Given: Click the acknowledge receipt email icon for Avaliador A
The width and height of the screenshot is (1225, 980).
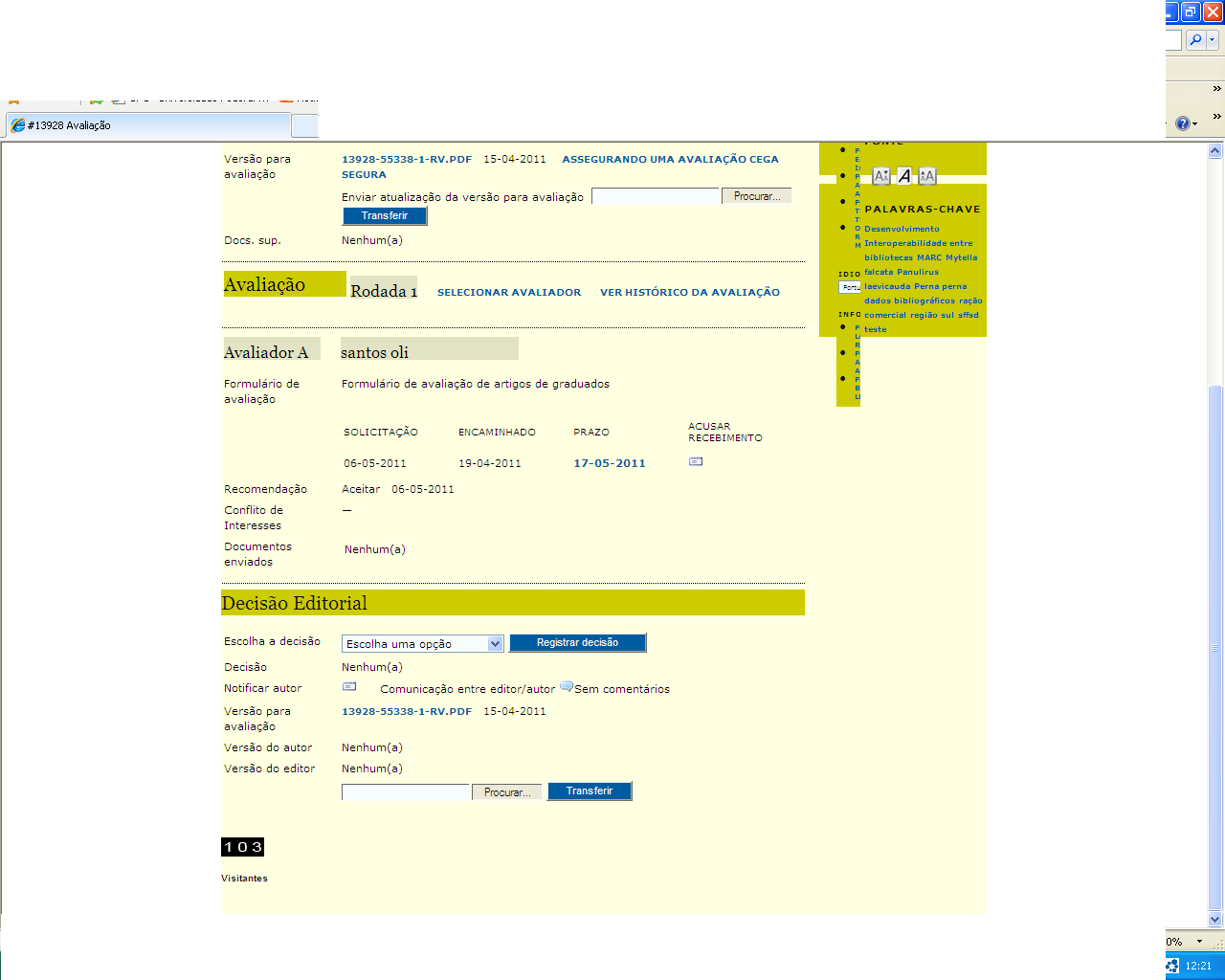Looking at the screenshot, I should point(696,461).
